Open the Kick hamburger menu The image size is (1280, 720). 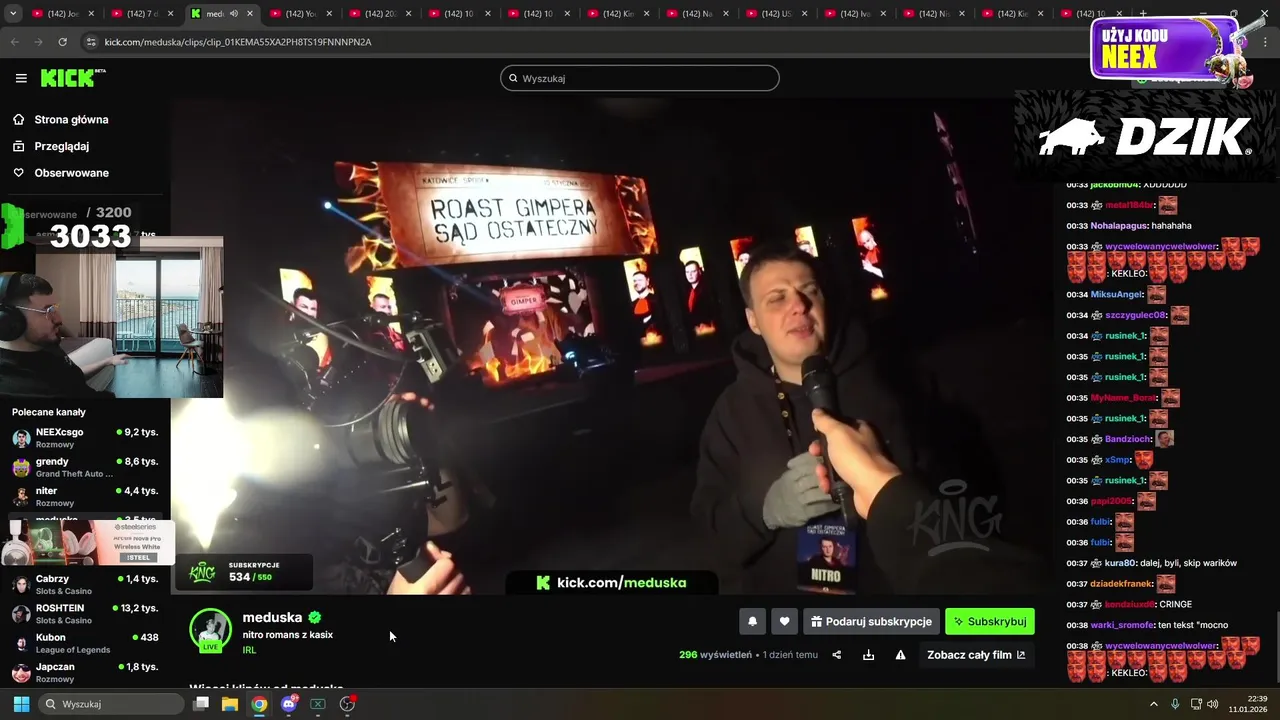pos(21,78)
